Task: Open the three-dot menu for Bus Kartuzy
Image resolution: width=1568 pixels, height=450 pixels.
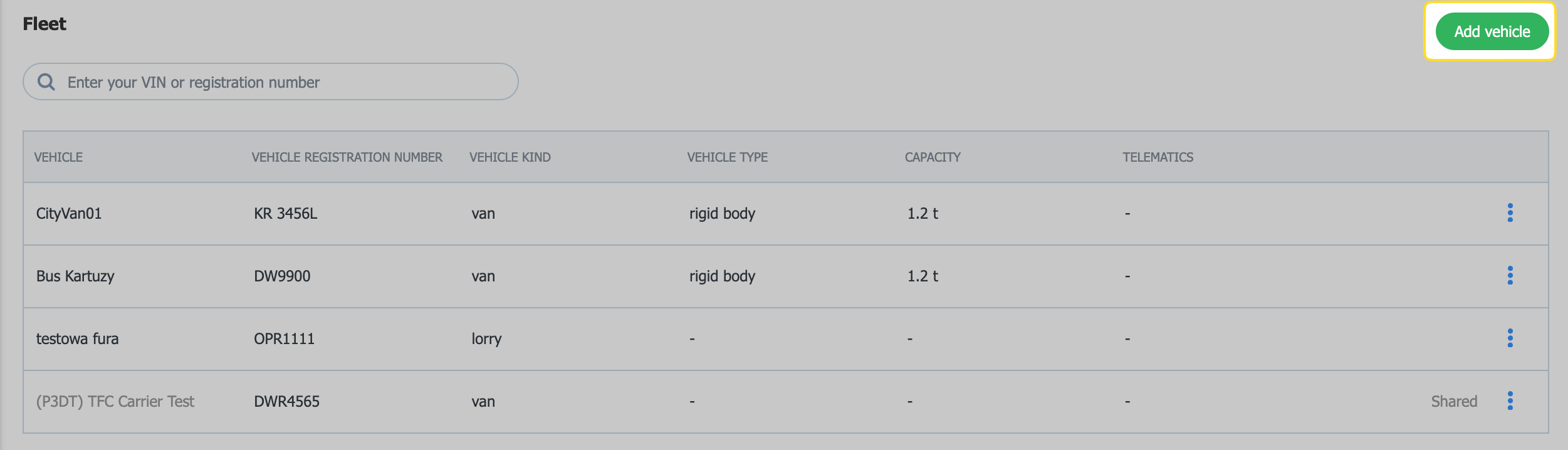Action: click(x=1510, y=276)
